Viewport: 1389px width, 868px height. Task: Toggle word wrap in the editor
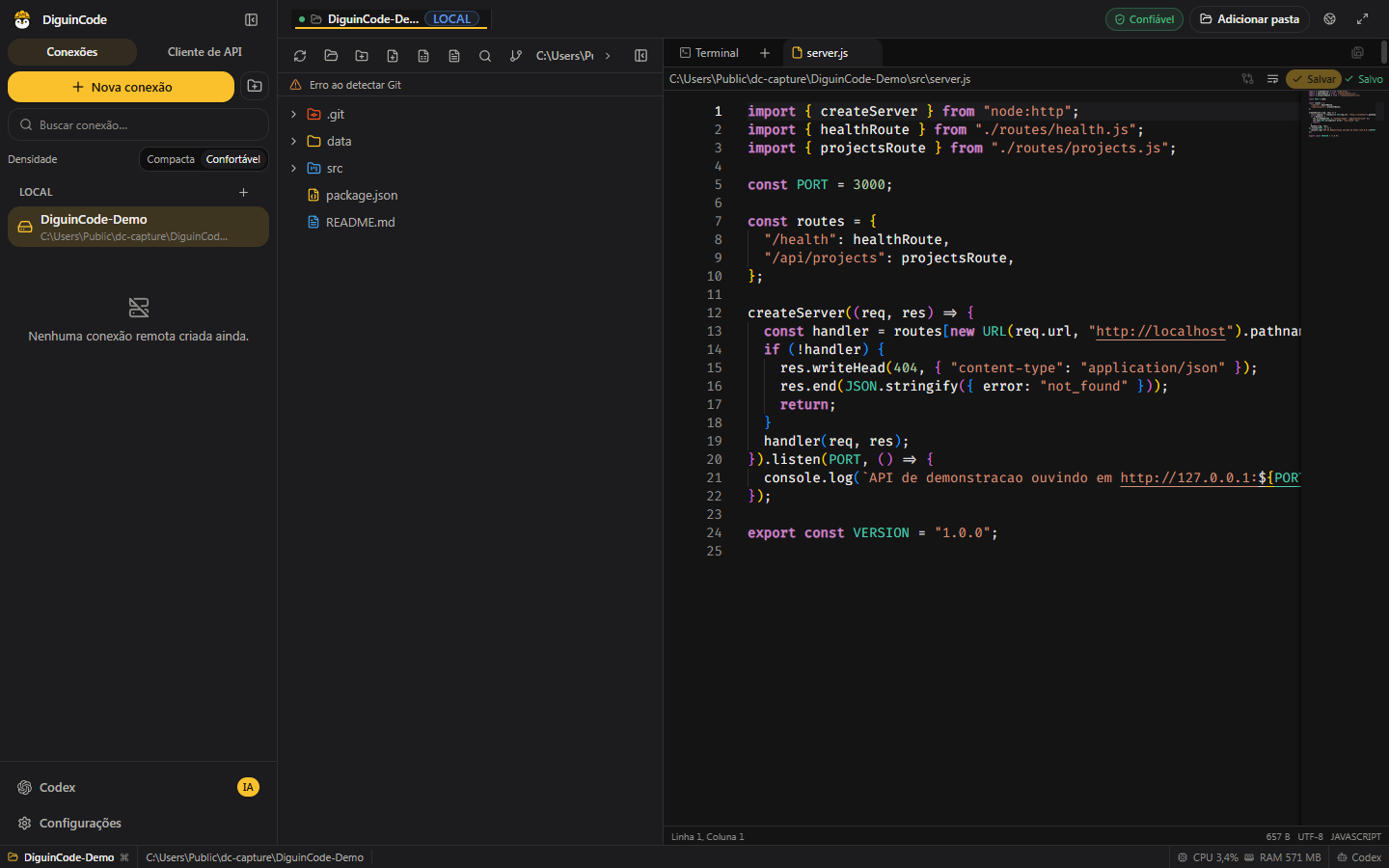1272,79
